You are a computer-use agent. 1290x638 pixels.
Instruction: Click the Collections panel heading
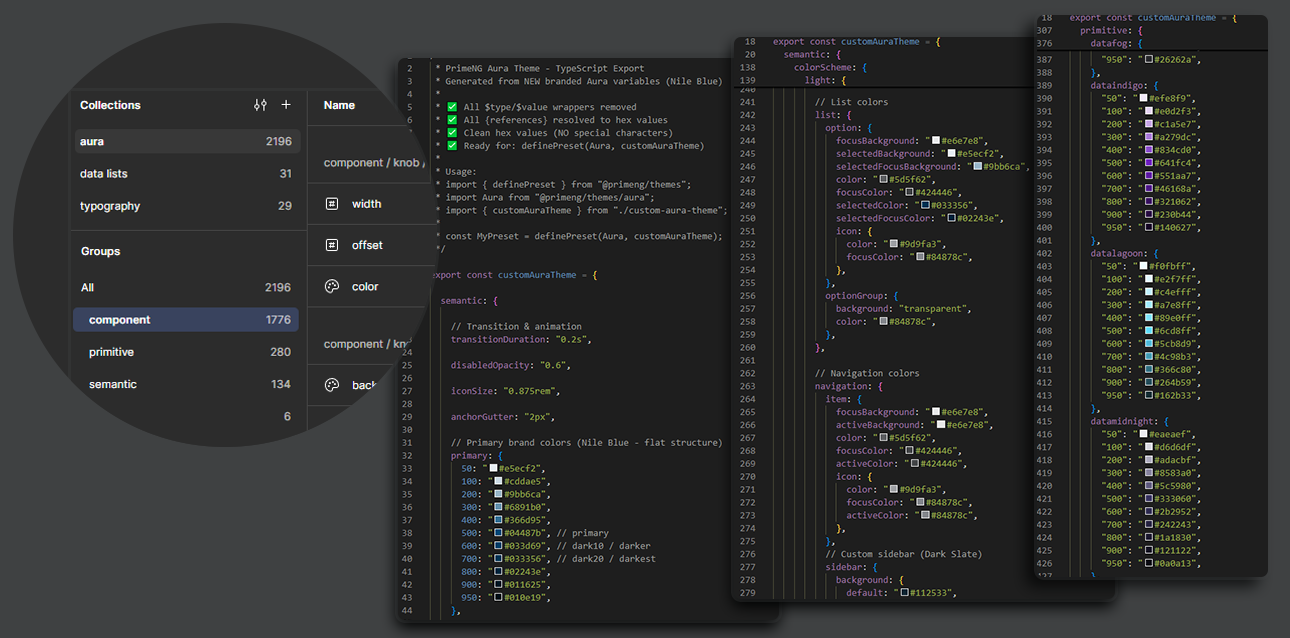(110, 105)
